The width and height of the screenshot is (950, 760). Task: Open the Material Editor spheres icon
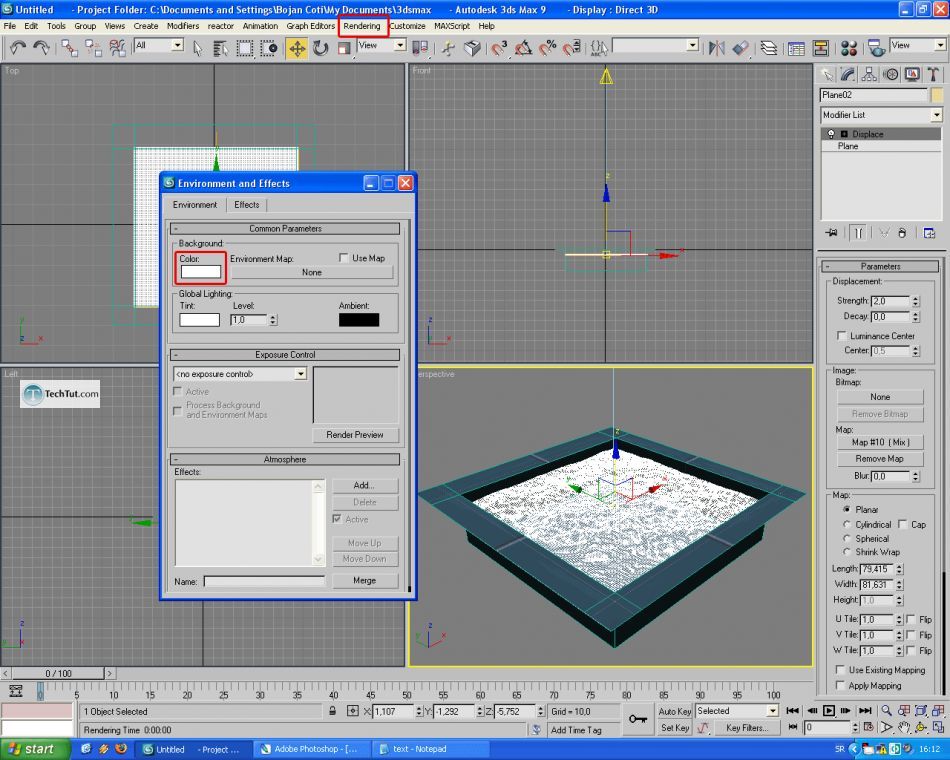tap(849, 48)
